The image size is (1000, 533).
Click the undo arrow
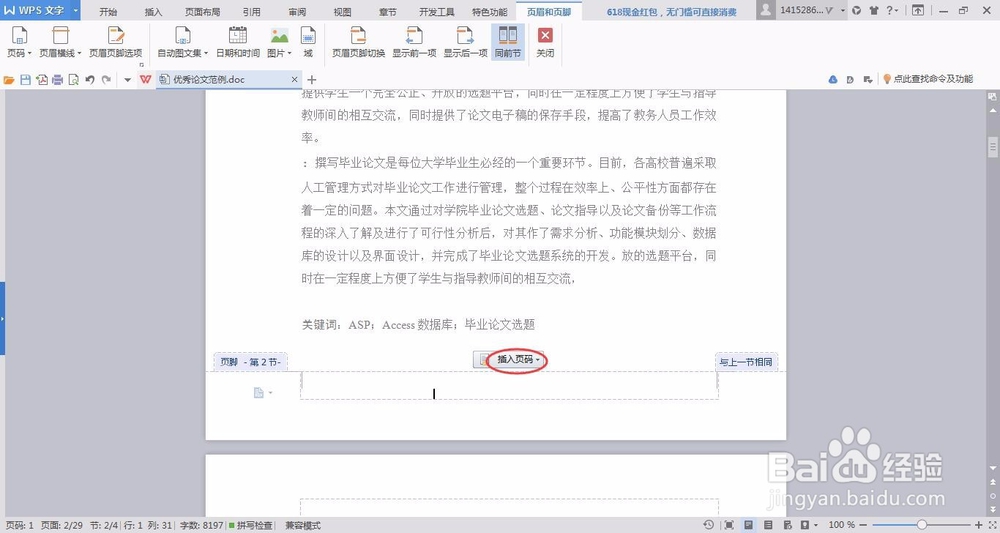pos(90,80)
